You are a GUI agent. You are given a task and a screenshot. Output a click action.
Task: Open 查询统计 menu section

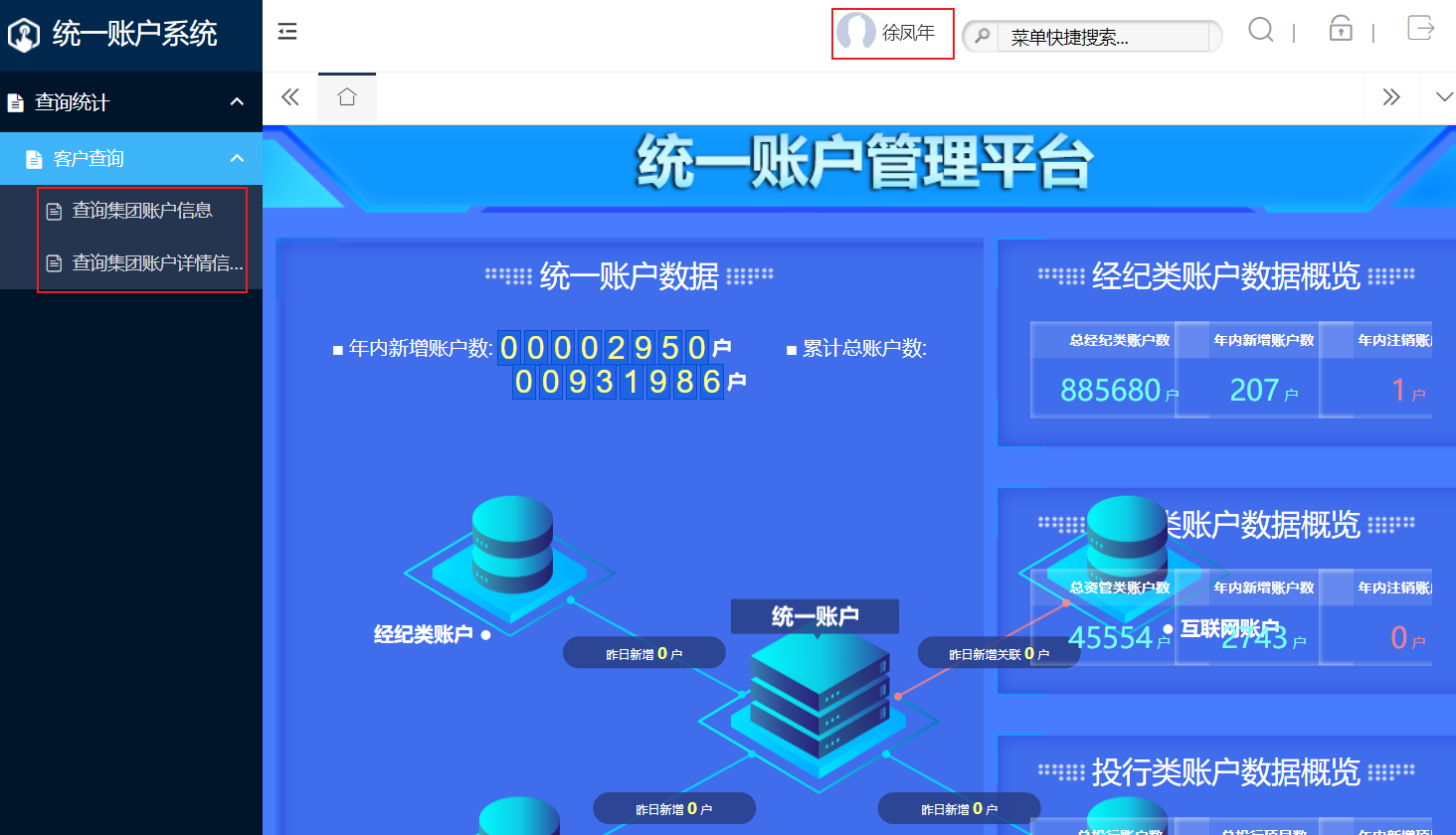tap(131, 101)
